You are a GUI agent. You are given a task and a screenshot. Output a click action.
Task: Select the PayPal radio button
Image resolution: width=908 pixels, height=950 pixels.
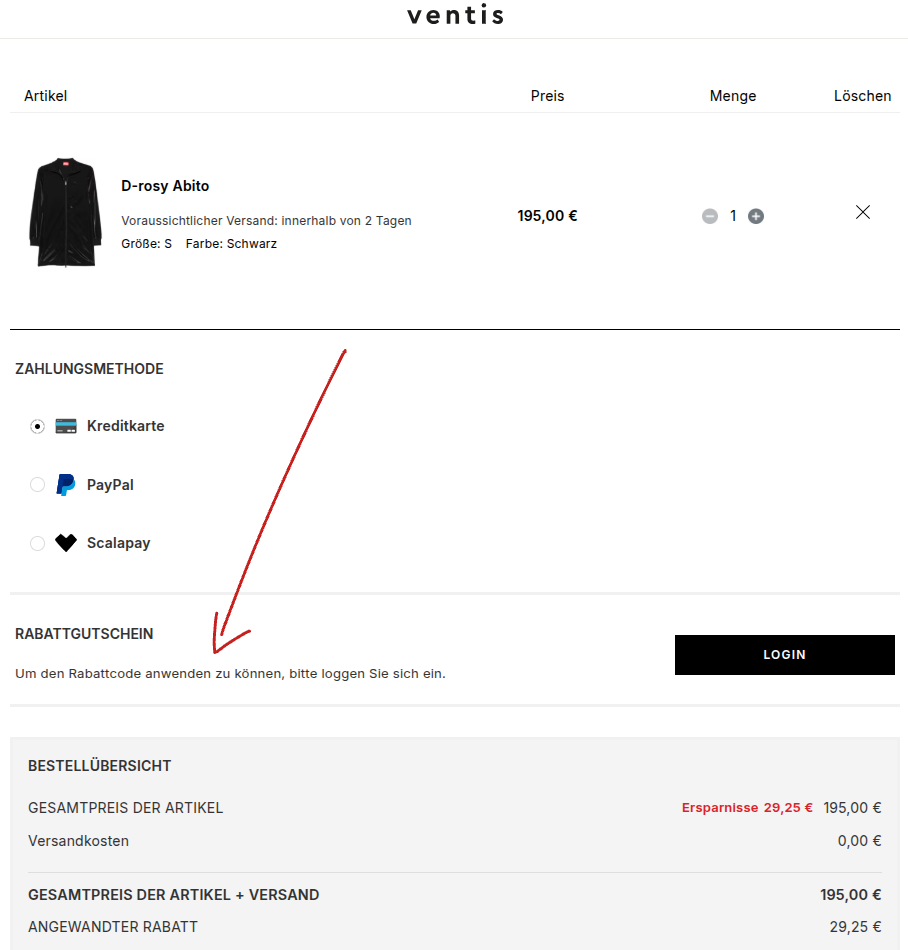38,485
